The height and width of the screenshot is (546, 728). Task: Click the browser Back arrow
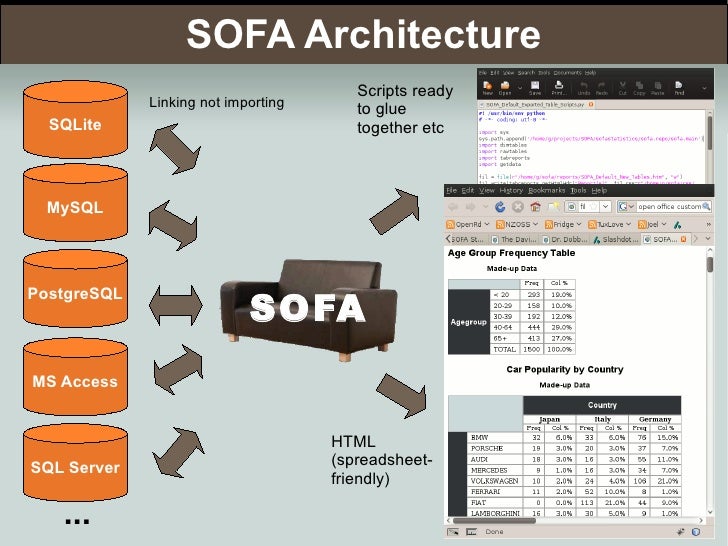pyautogui.click(x=454, y=207)
